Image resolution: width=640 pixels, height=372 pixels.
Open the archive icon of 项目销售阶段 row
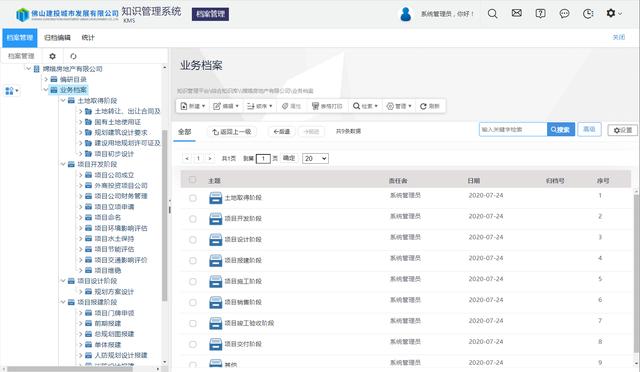215,303
